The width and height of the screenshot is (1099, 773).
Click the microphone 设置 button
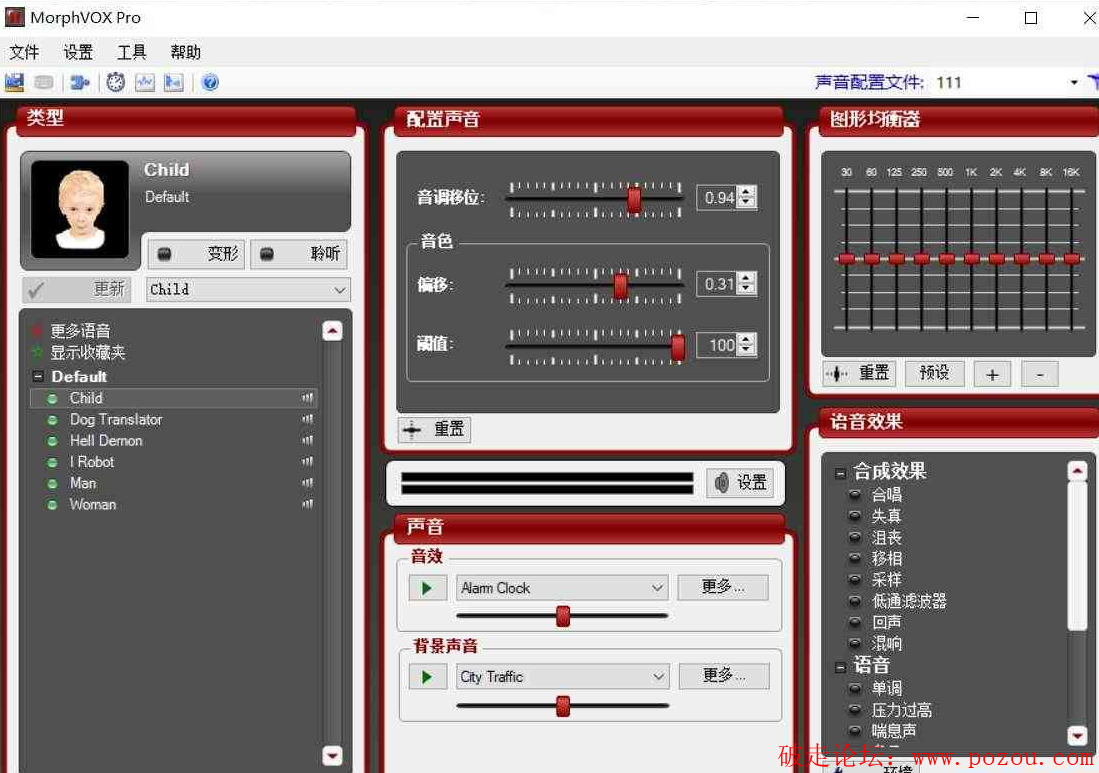point(740,482)
